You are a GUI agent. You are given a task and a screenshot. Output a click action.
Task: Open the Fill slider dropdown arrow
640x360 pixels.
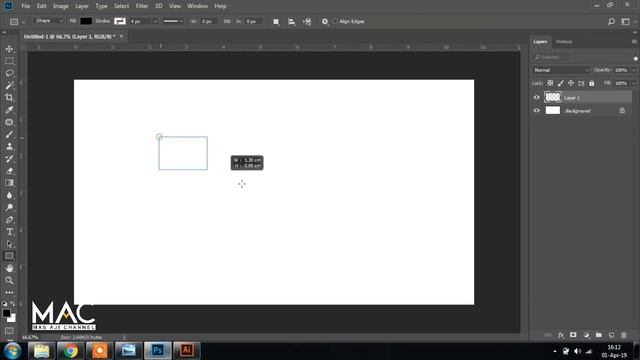[x=634, y=83]
